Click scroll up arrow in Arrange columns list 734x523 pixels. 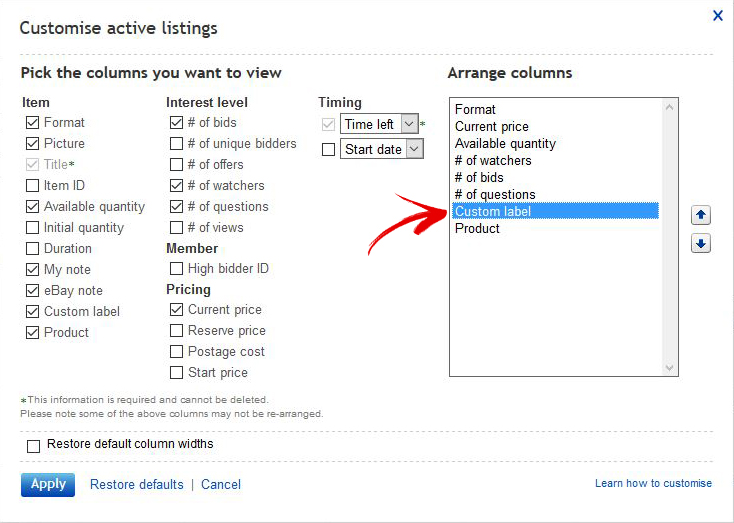[x=669, y=107]
